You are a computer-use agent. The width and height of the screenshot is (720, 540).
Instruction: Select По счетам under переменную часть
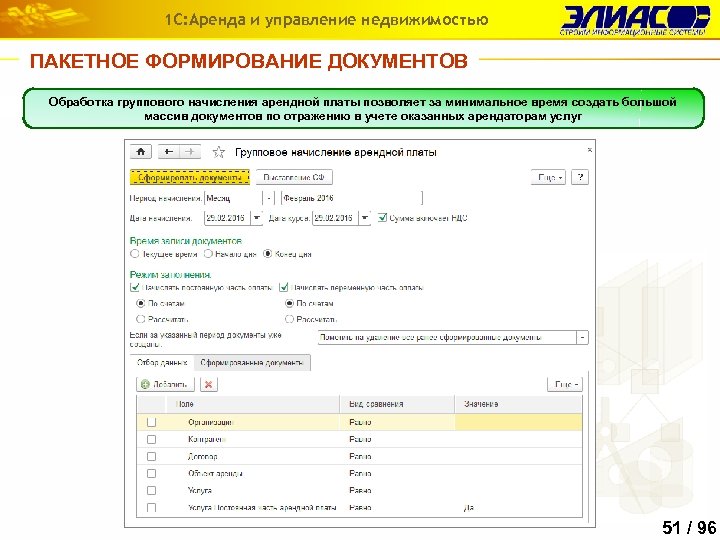[x=289, y=304]
